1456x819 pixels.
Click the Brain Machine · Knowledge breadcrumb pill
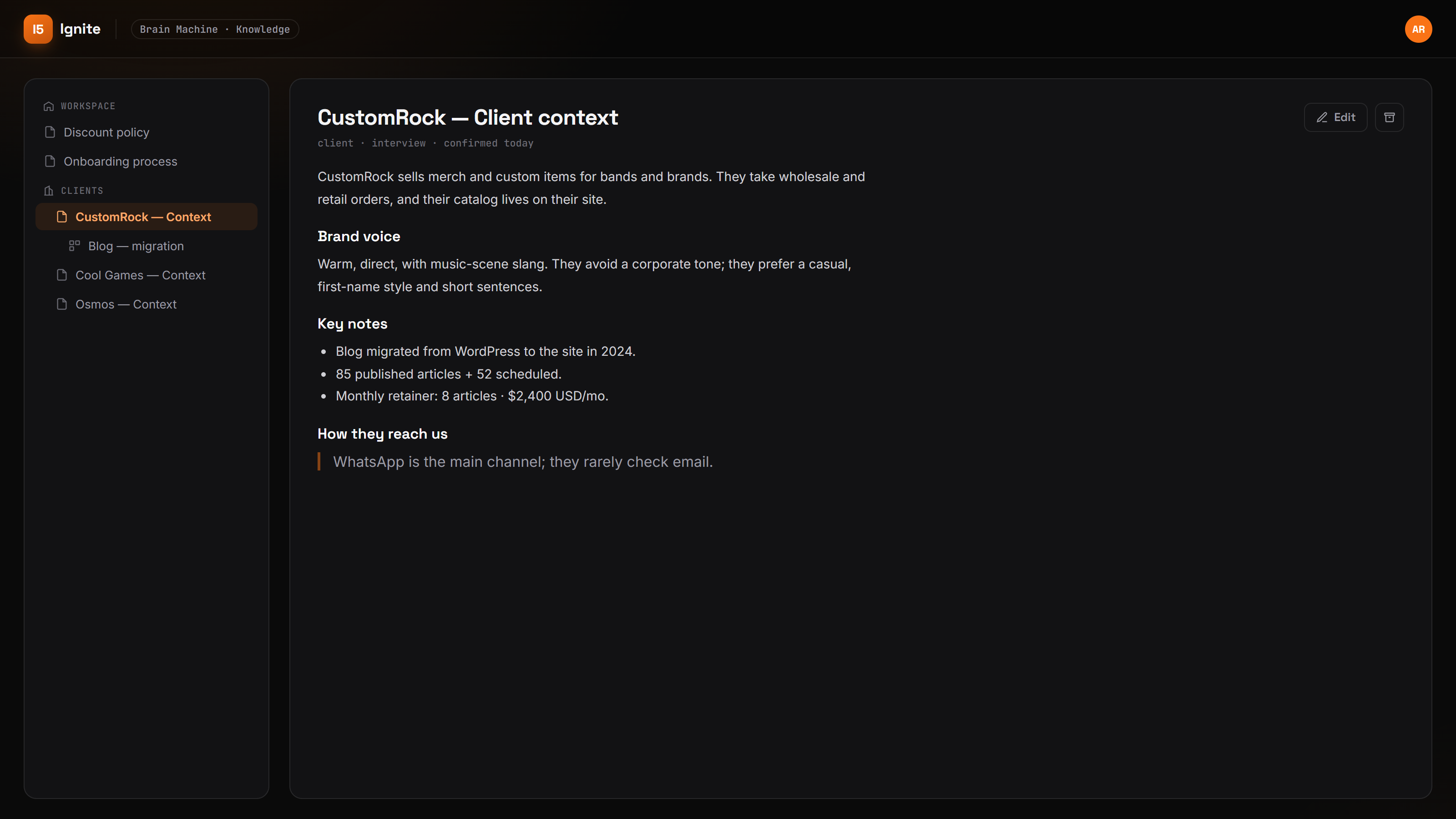(215, 29)
